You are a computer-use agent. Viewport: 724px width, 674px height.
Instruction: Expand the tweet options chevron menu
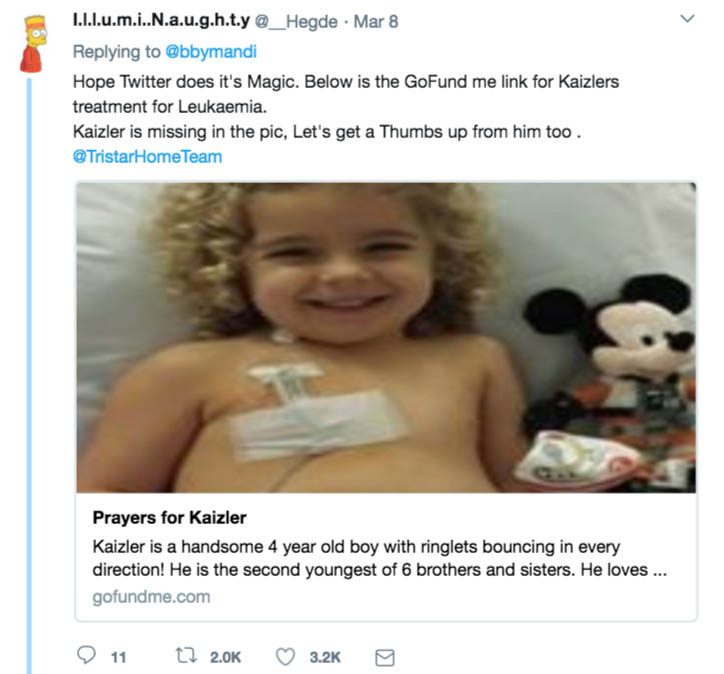(687, 19)
